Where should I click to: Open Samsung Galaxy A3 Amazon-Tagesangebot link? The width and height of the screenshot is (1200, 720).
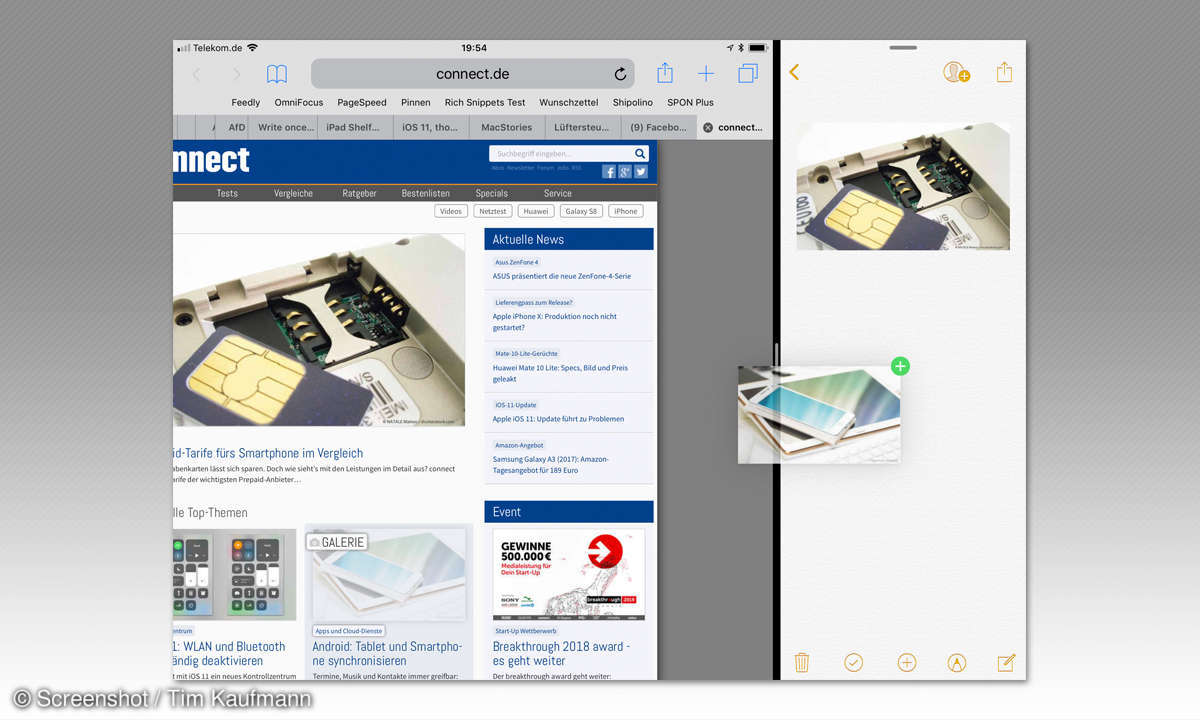pyautogui.click(x=551, y=465)
